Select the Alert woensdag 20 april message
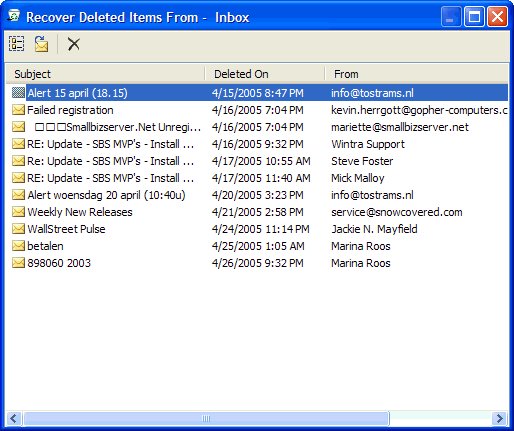Screen dimensions: 514x431 257,195
